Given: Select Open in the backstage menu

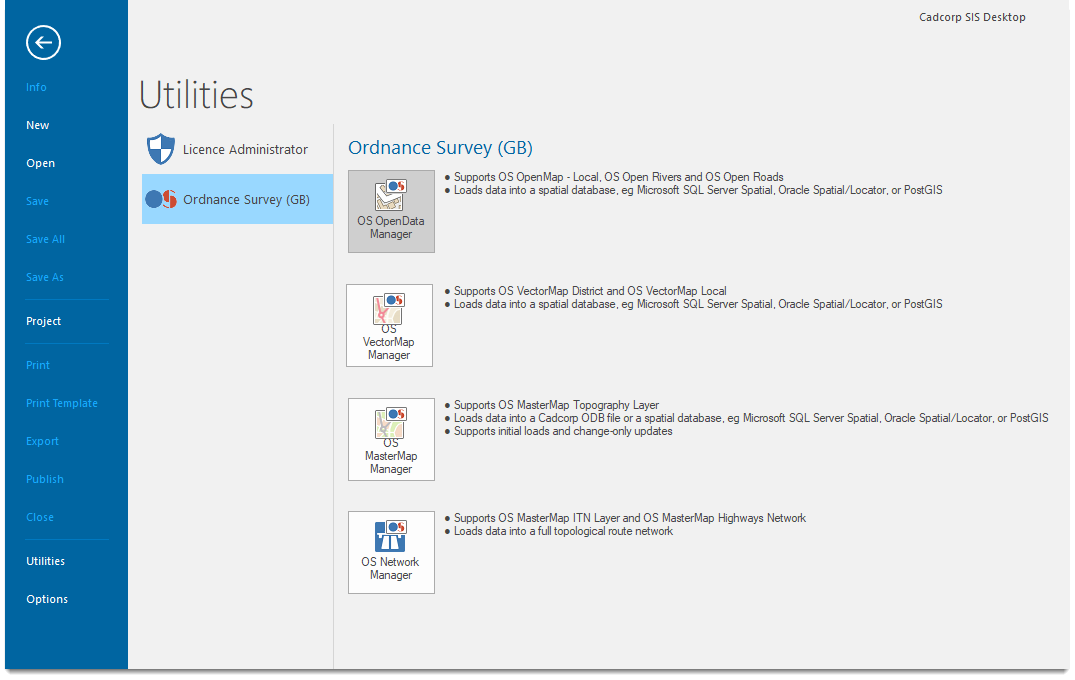Looking at the screenshot, I should [x=40, y=163].
